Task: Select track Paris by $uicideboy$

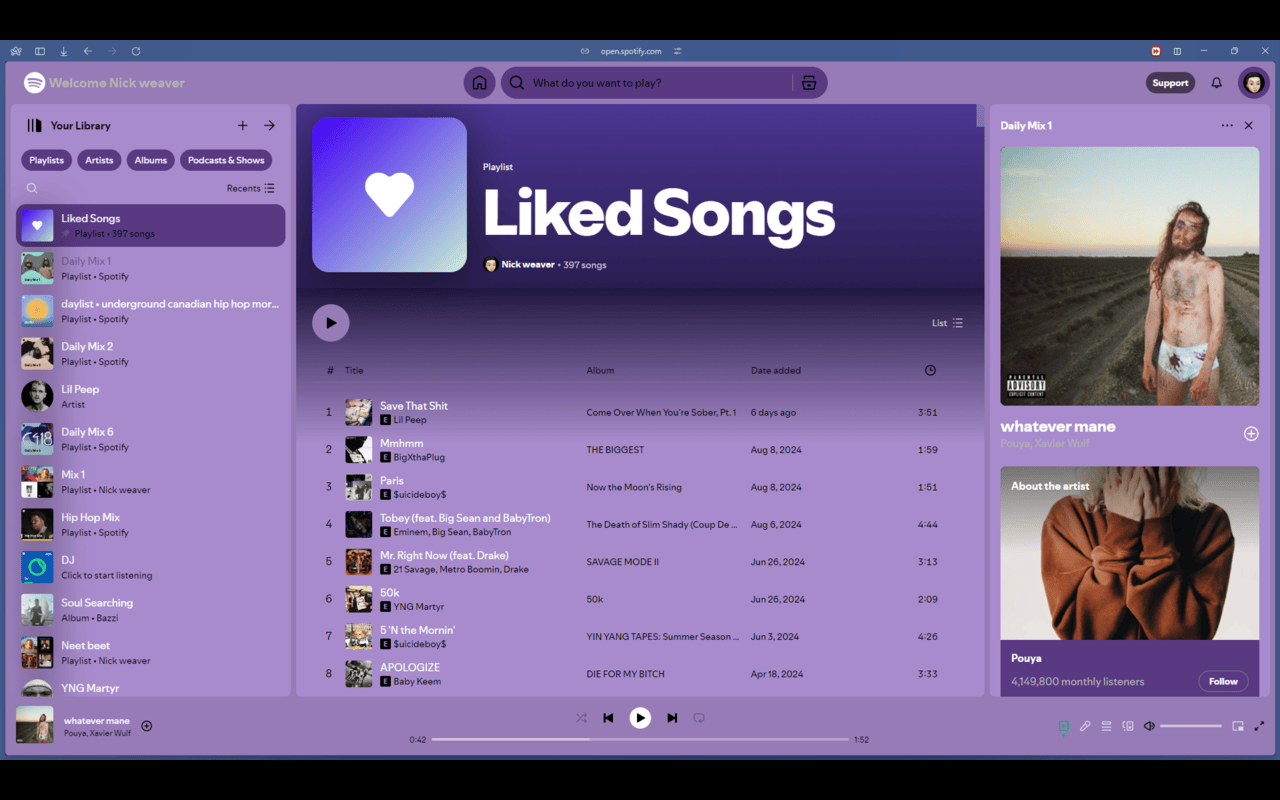Action: coord(640,487)
